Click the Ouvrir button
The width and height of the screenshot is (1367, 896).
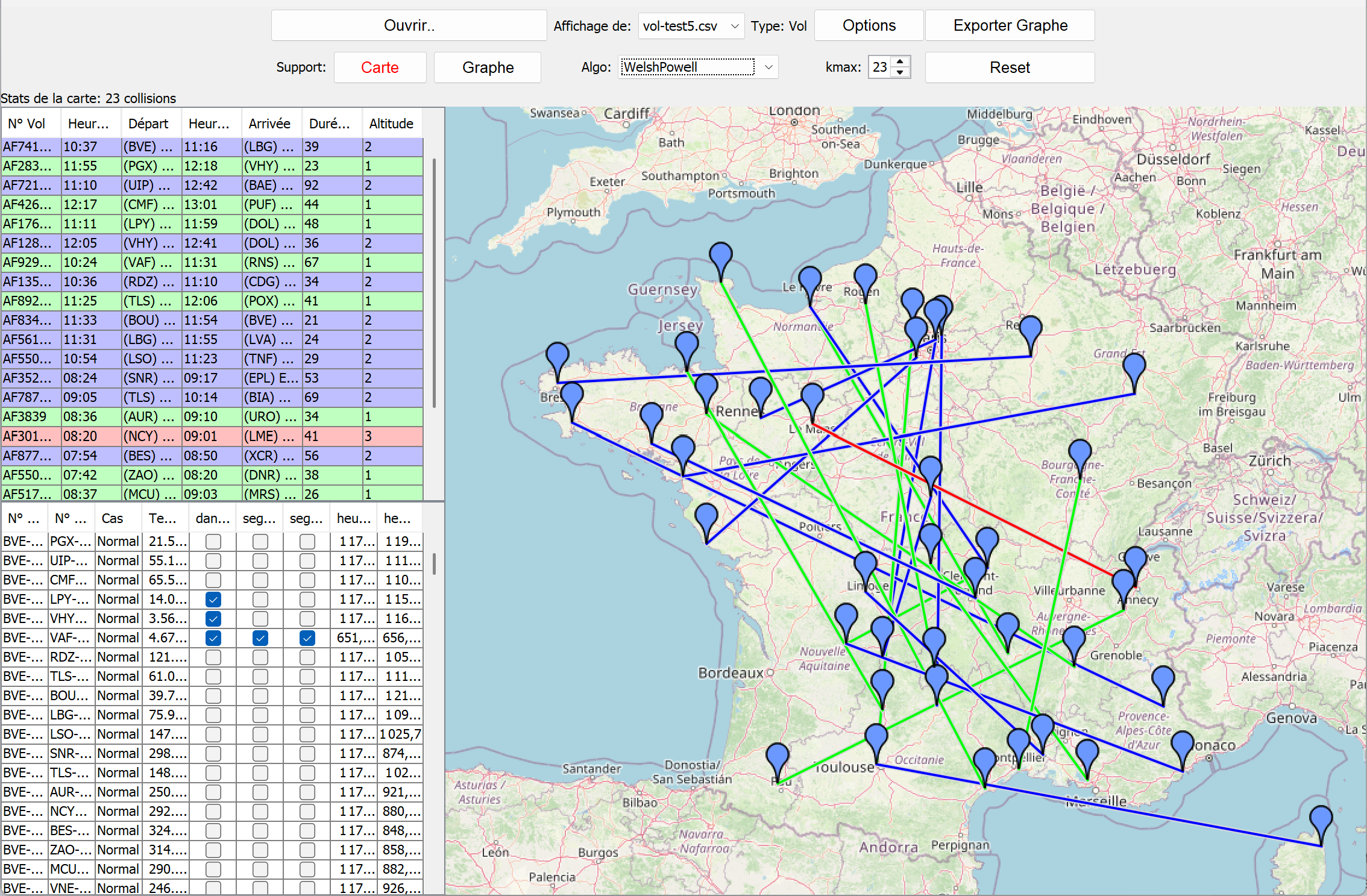pos(409,25)
